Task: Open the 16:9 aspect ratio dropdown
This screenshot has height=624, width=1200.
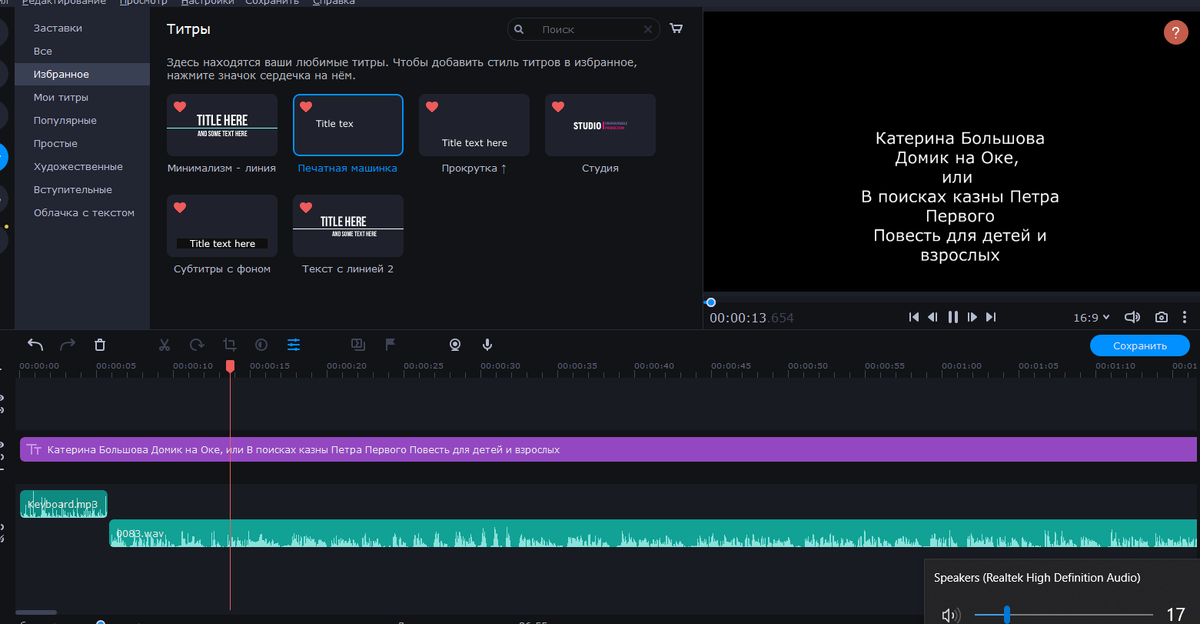Action: point(1091,317)
